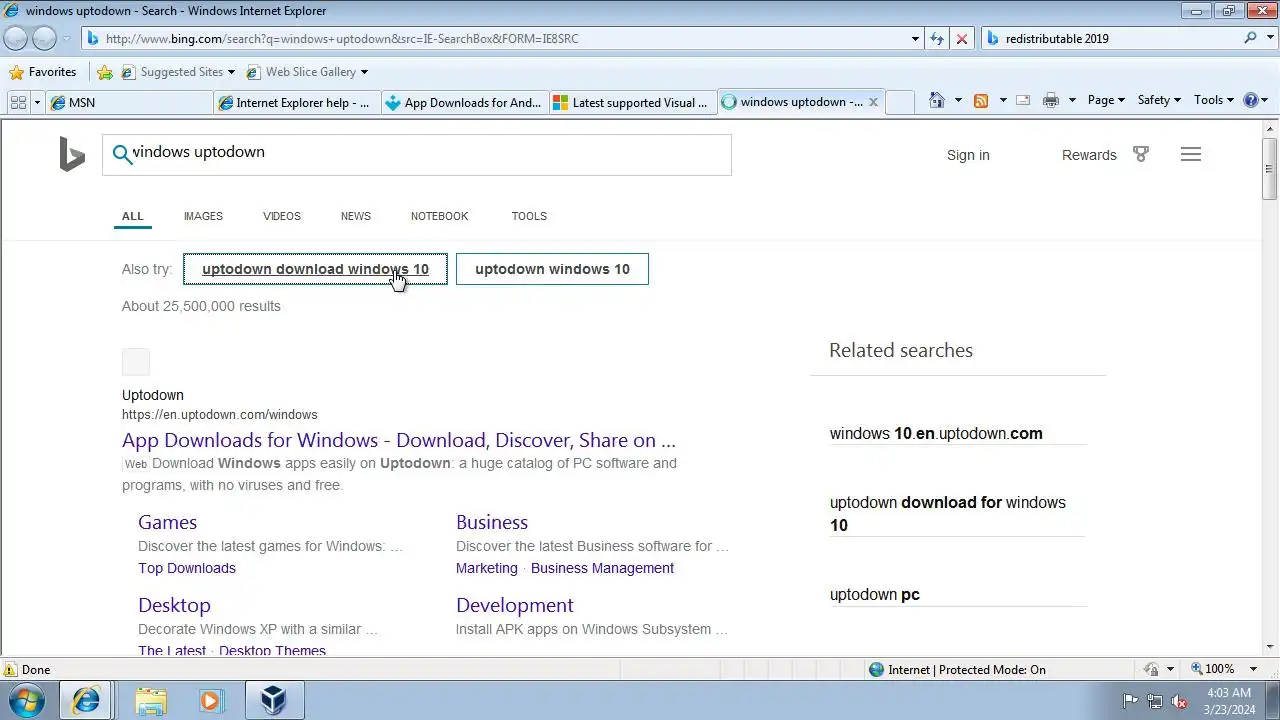The height and width of the screenshot is (720, 1280).
Task: Close the windows uptodown tab
Action: coord(873,102)
